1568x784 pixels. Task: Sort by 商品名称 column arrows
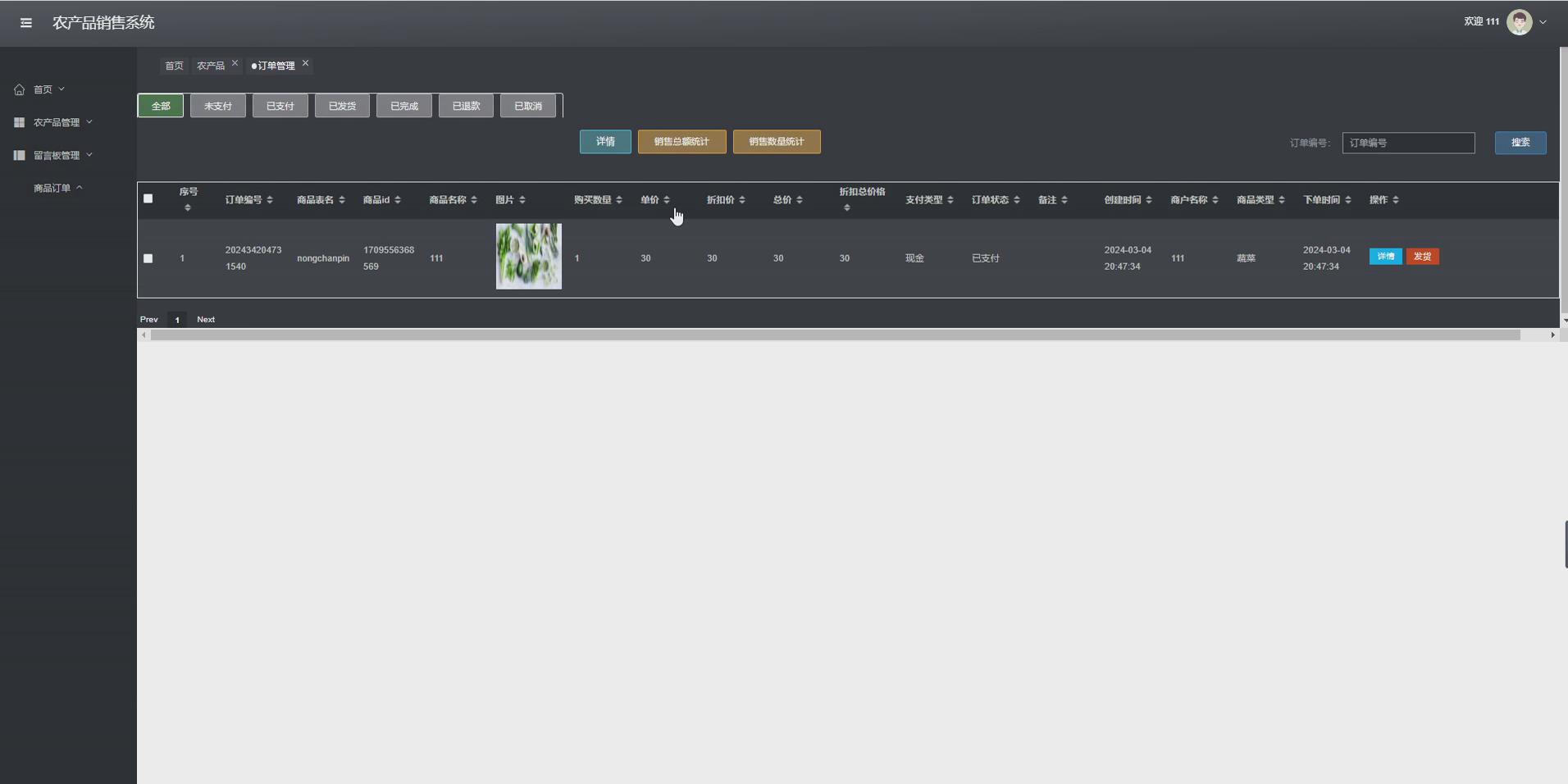pyautogui.click(x=474, y=200)
